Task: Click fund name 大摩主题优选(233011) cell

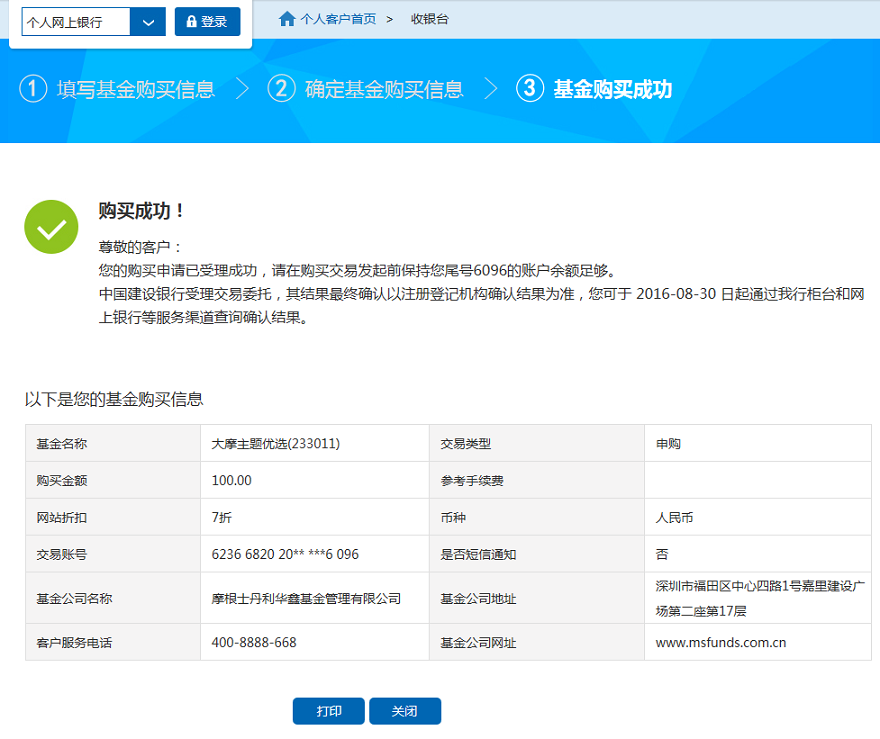Action: click(275, 443)
